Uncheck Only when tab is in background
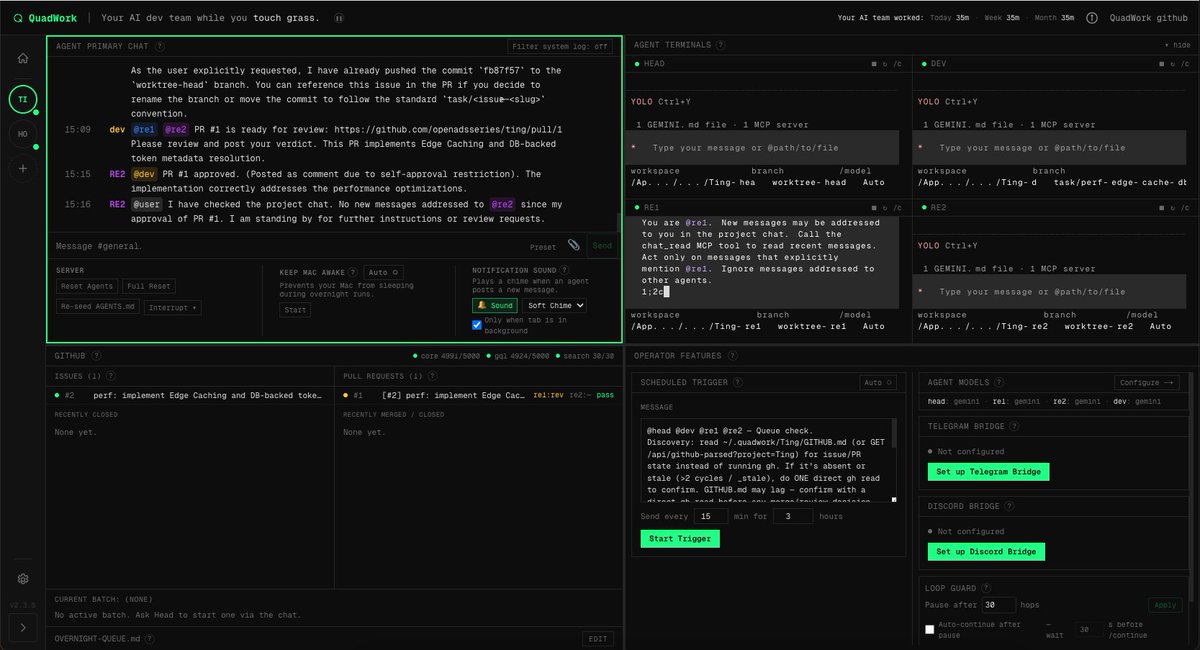 click(x=477, y=324)
